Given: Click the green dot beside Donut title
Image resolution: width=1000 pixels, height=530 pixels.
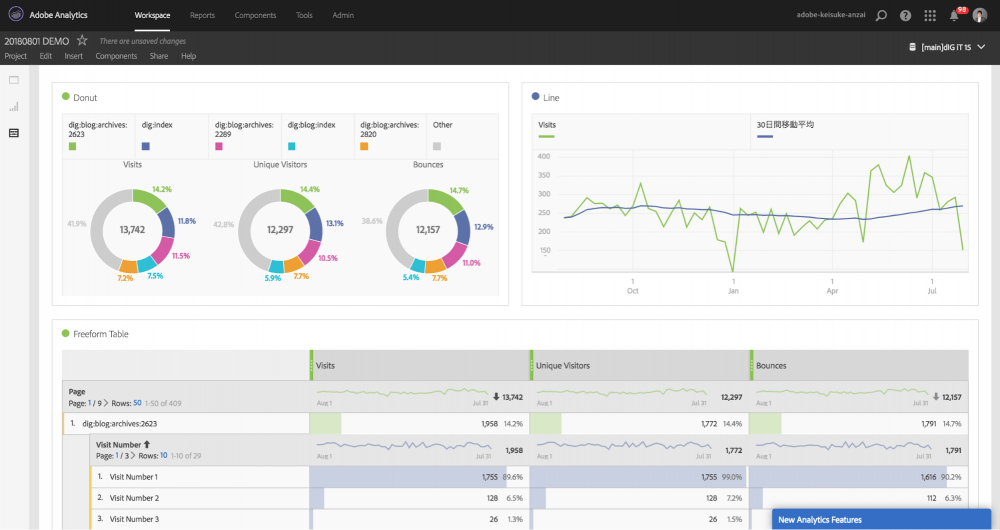Looking at the screenshot, I should 66,96.
